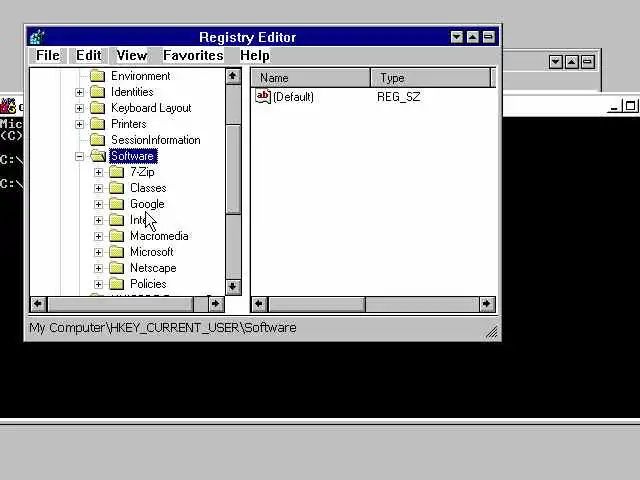Click the values pane scroll left arrow
This screenshot has height=480, width=640.
(259, 304)
